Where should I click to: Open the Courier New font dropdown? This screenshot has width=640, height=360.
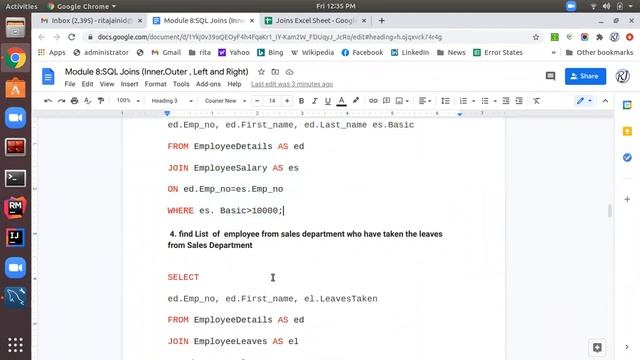[225, 101]
